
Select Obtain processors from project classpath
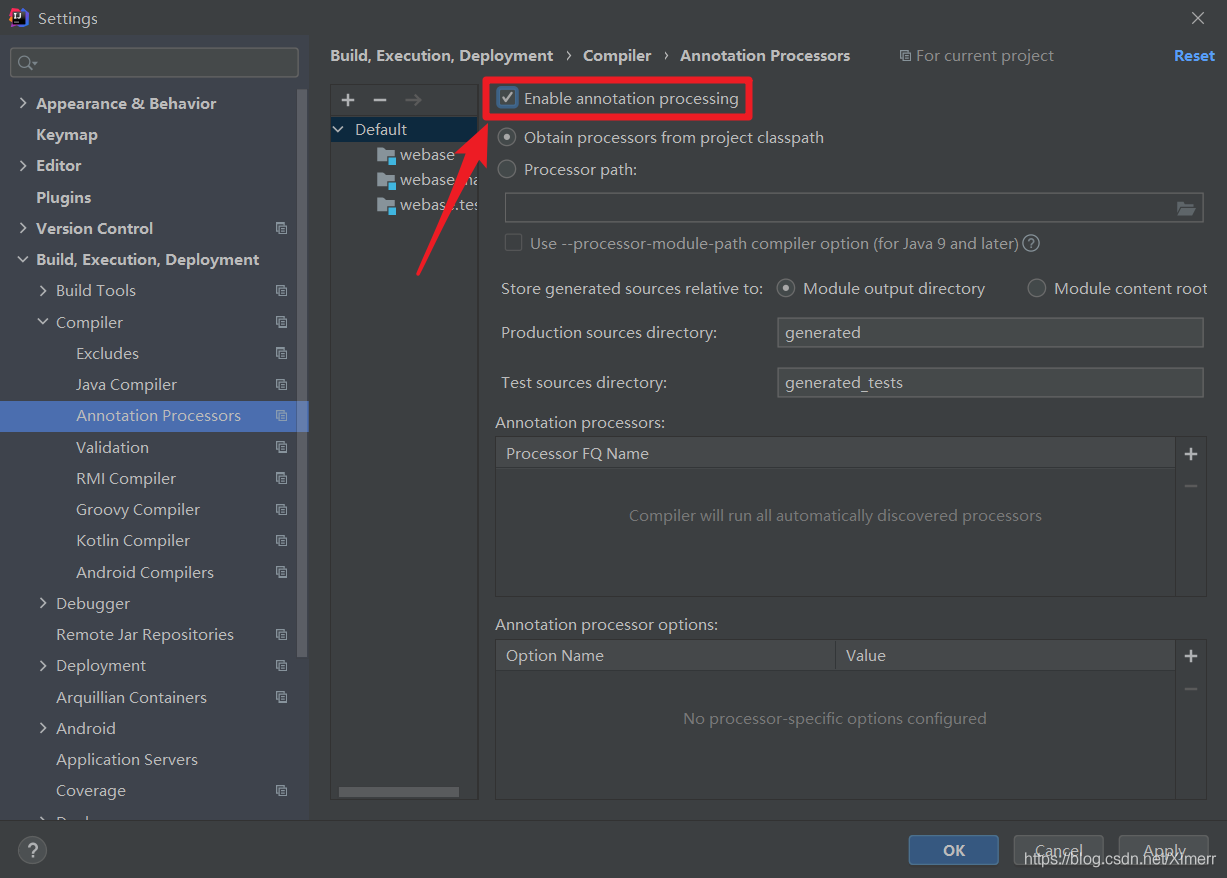(508, 138)
